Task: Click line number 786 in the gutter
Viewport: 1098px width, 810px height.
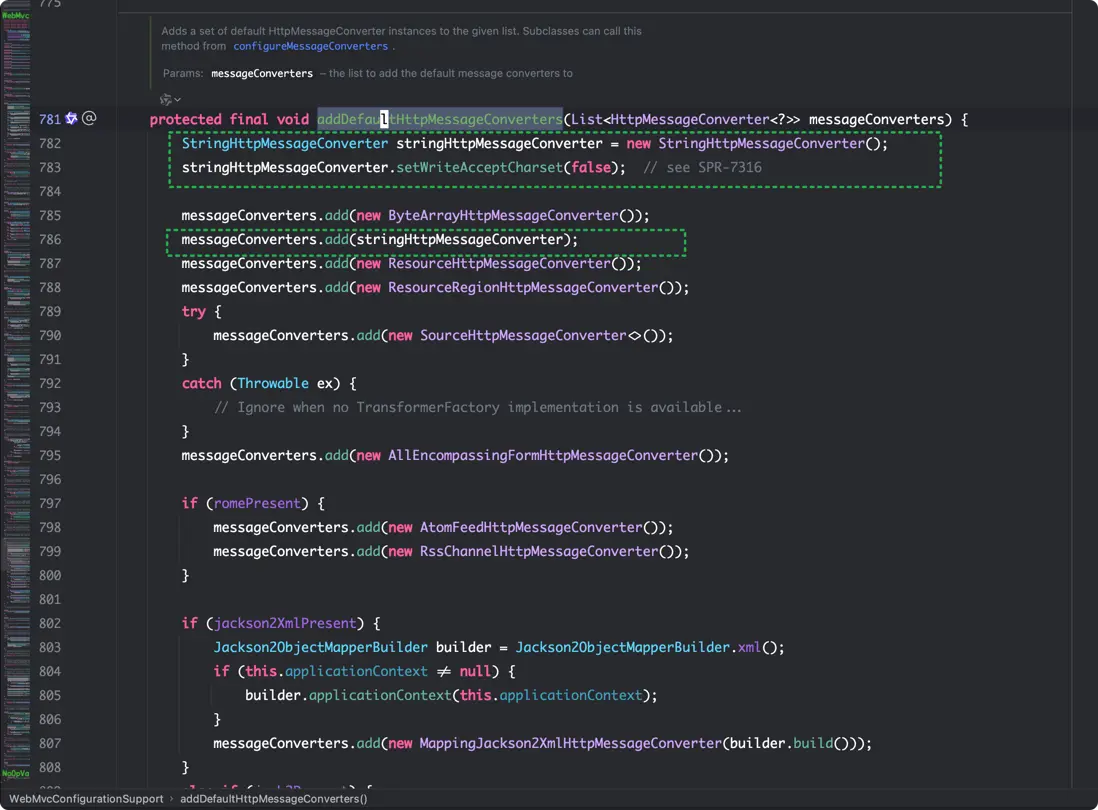Action: click(x=49, y=240)
